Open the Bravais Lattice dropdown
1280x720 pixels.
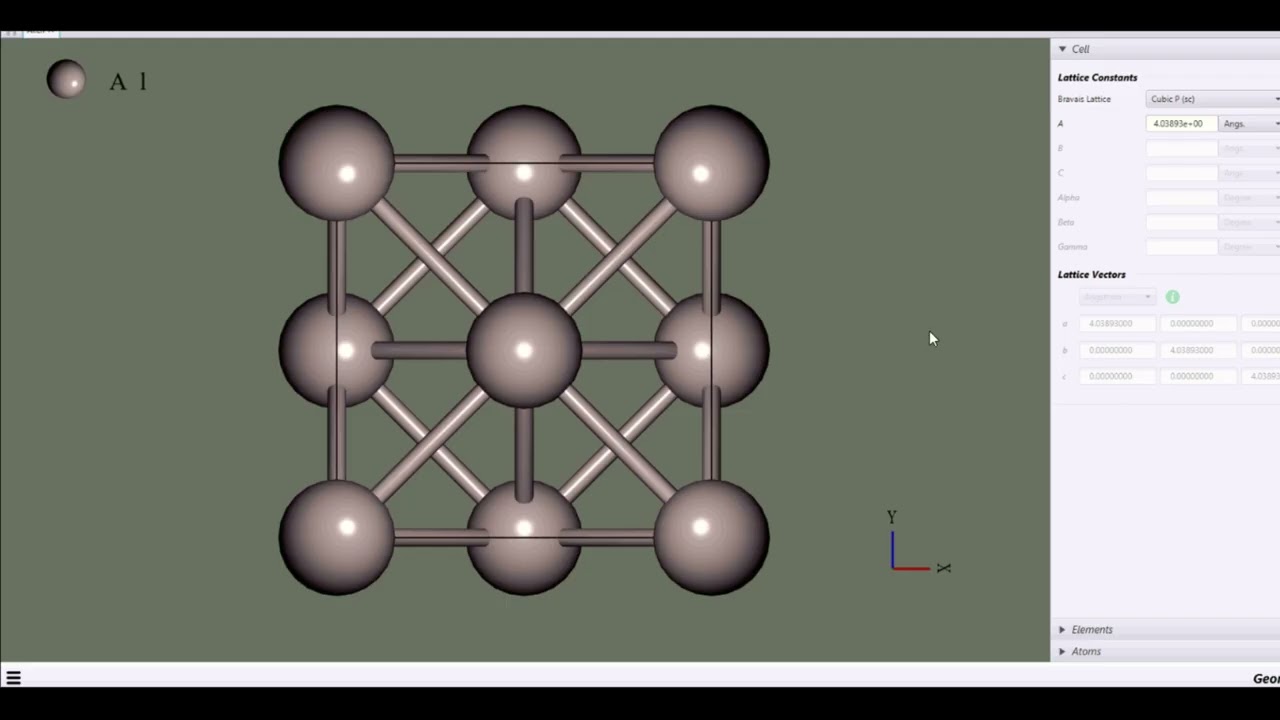pos(1213,99)
